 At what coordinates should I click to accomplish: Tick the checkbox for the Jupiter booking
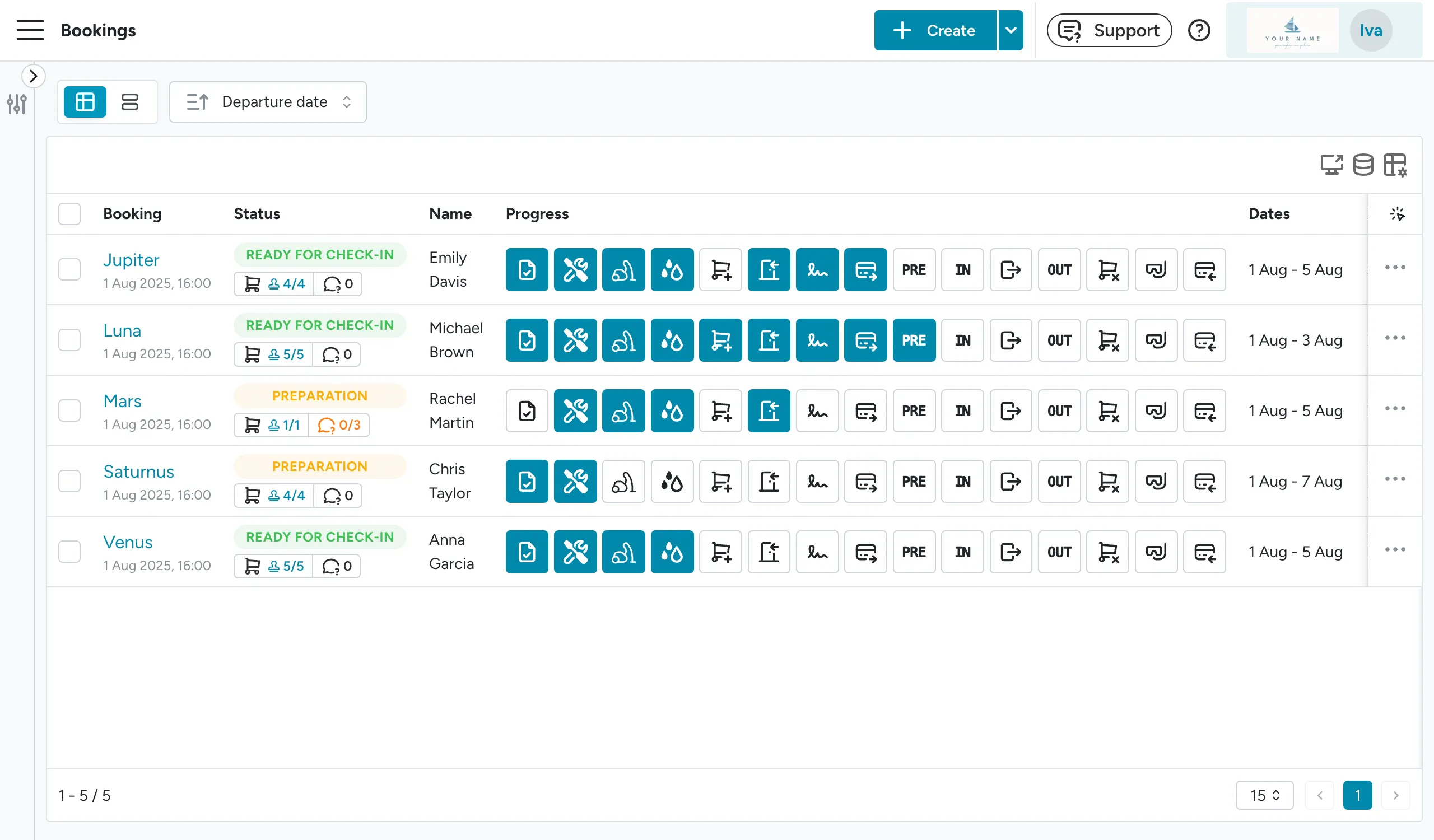pyautogui.click(x=69, y=269)
